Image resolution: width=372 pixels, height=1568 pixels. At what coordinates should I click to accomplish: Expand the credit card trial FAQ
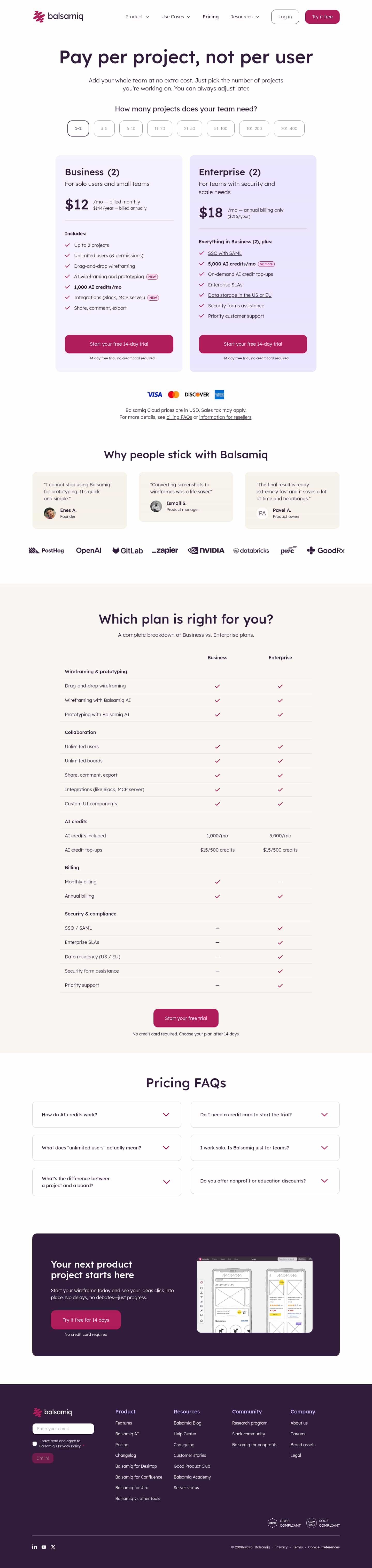265,1115
